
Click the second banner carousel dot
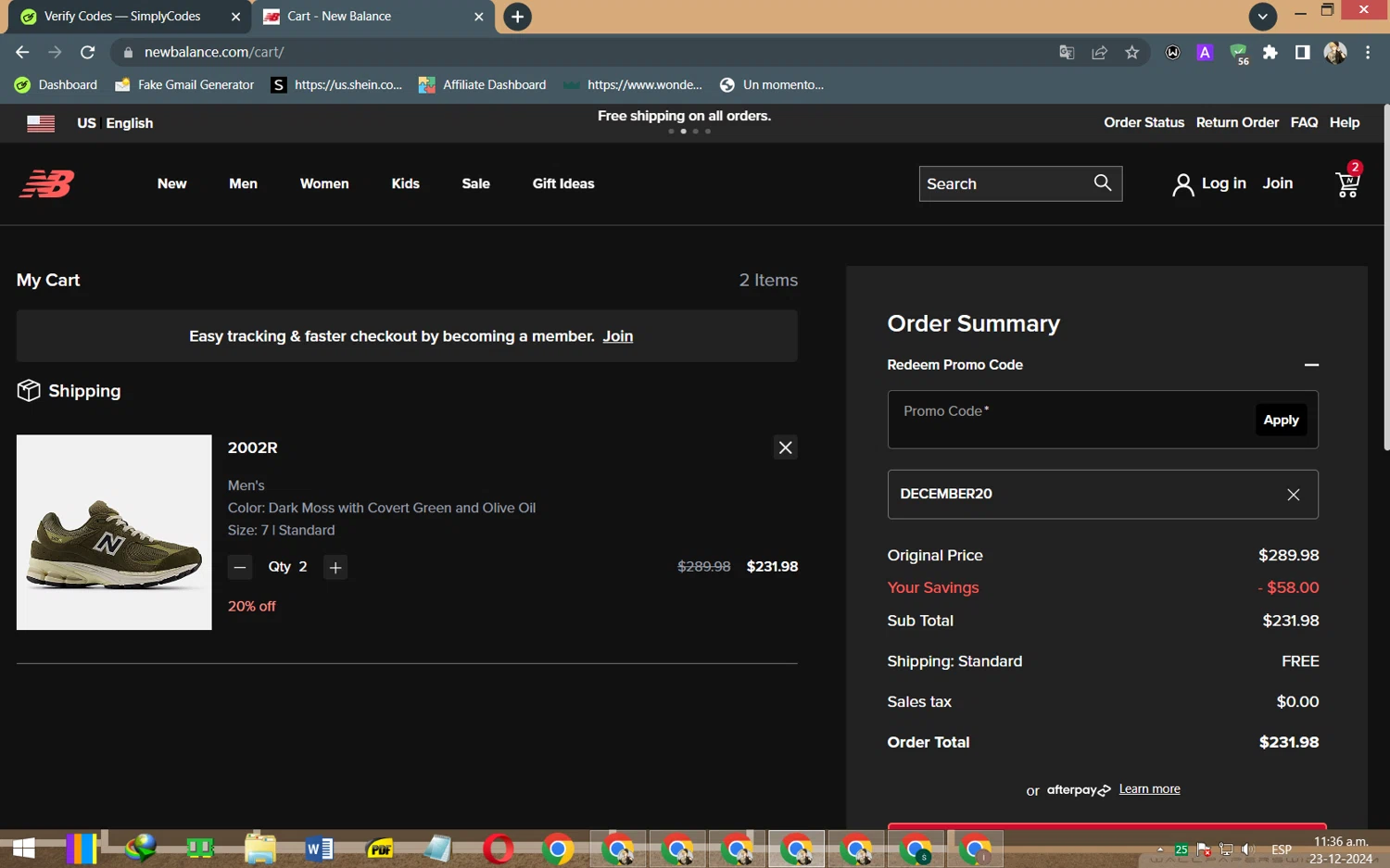[683, 132]
